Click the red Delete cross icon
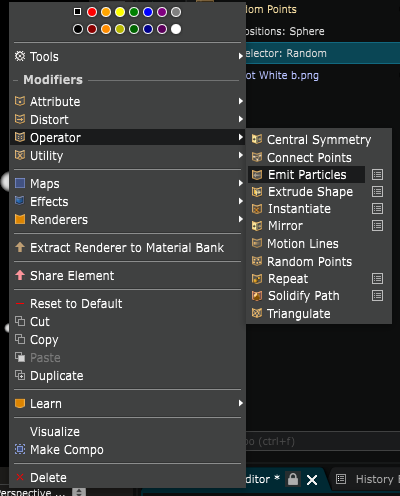The image size is (400, 496). point(20,477)
